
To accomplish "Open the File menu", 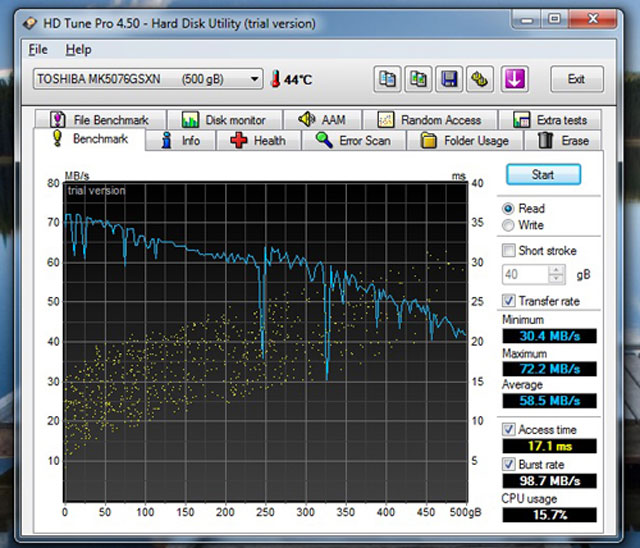I will [38, 49].
